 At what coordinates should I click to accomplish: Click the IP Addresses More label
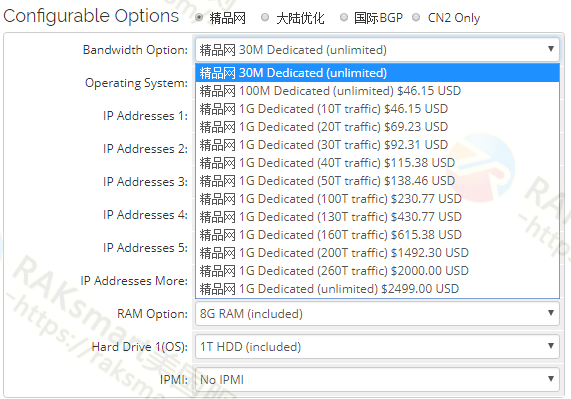coord(134,281)
